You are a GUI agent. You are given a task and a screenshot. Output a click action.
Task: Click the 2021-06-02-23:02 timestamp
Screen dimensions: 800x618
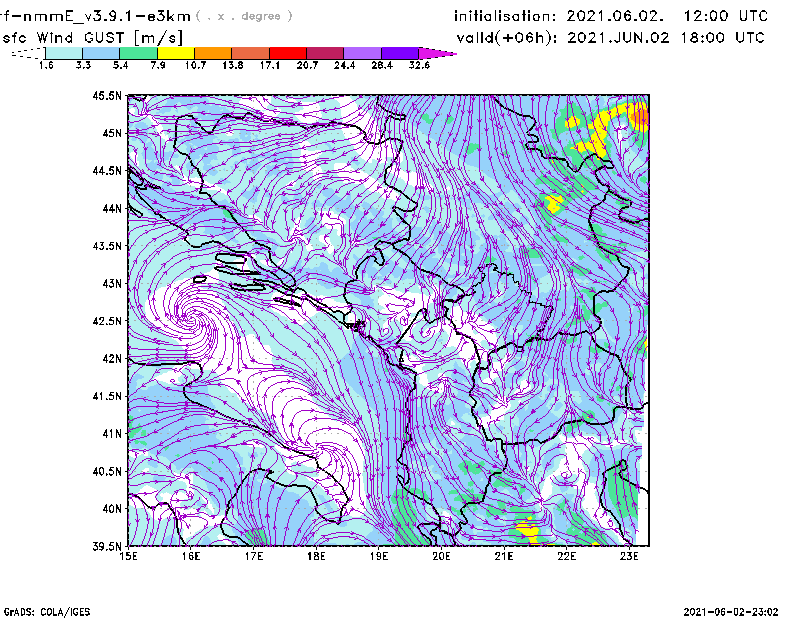point(731,612)
